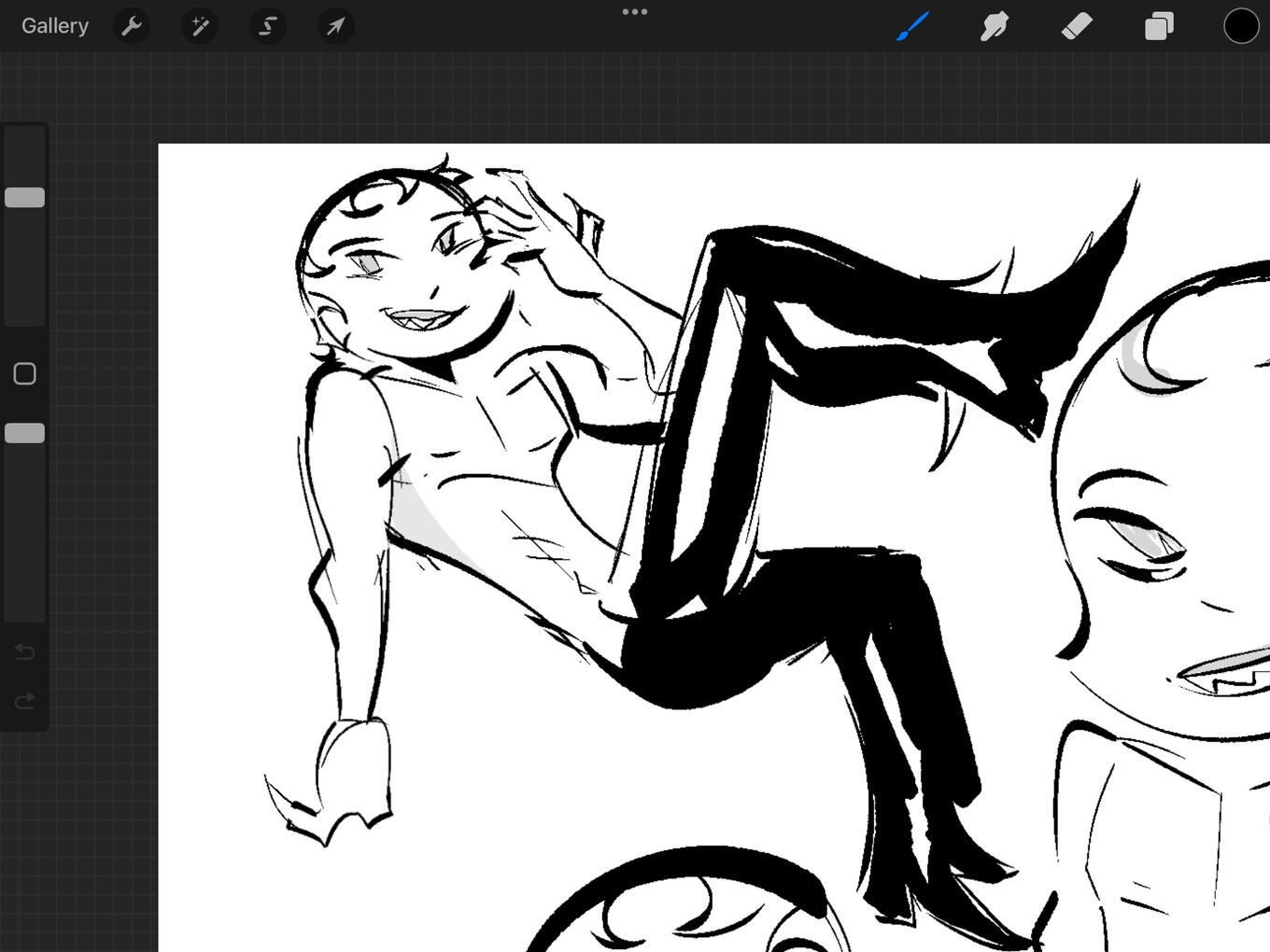Select the Smudge tool
Viewport: 1270px width, 952px height.
995,26
